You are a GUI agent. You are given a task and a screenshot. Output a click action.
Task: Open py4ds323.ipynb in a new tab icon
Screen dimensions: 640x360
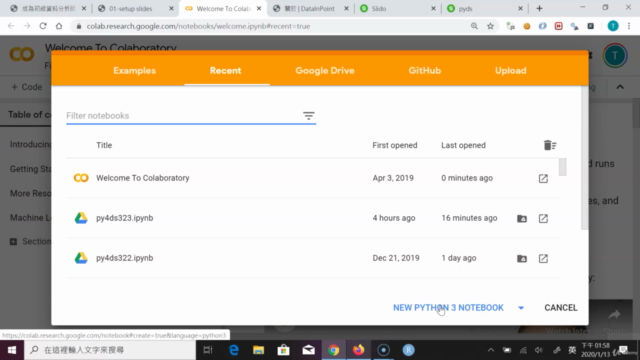pyautogui.click(x=543, y=218)
